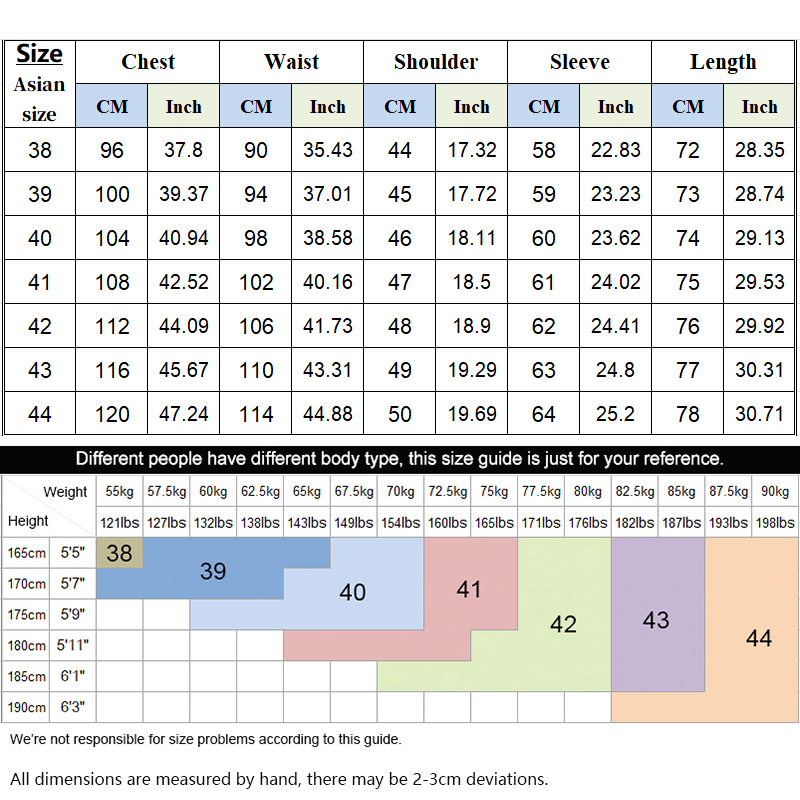Click the green size 42 region
800x800 pixels.
point(563,624)
